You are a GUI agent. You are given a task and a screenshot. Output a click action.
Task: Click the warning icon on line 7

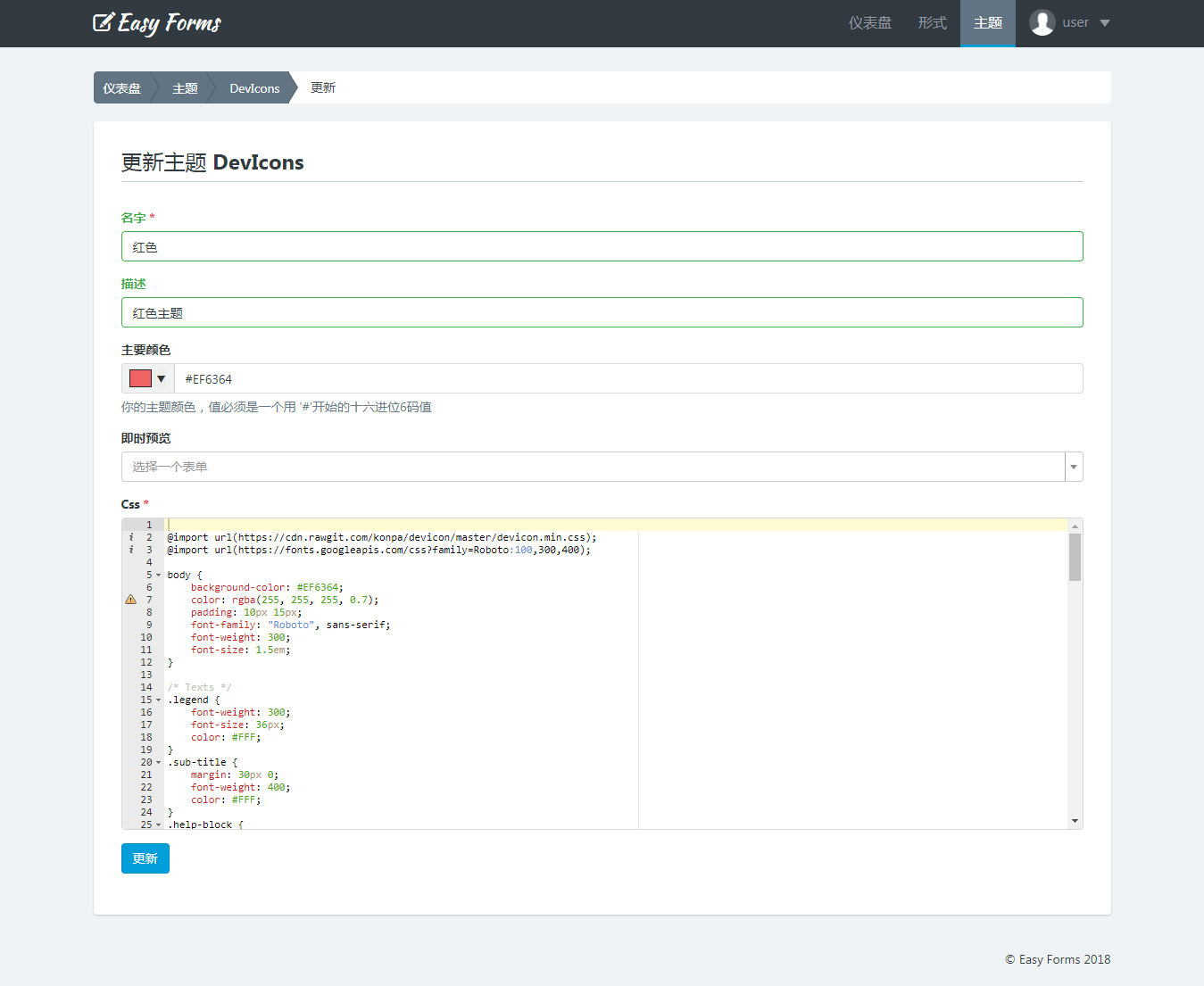[x=131, y=600]
